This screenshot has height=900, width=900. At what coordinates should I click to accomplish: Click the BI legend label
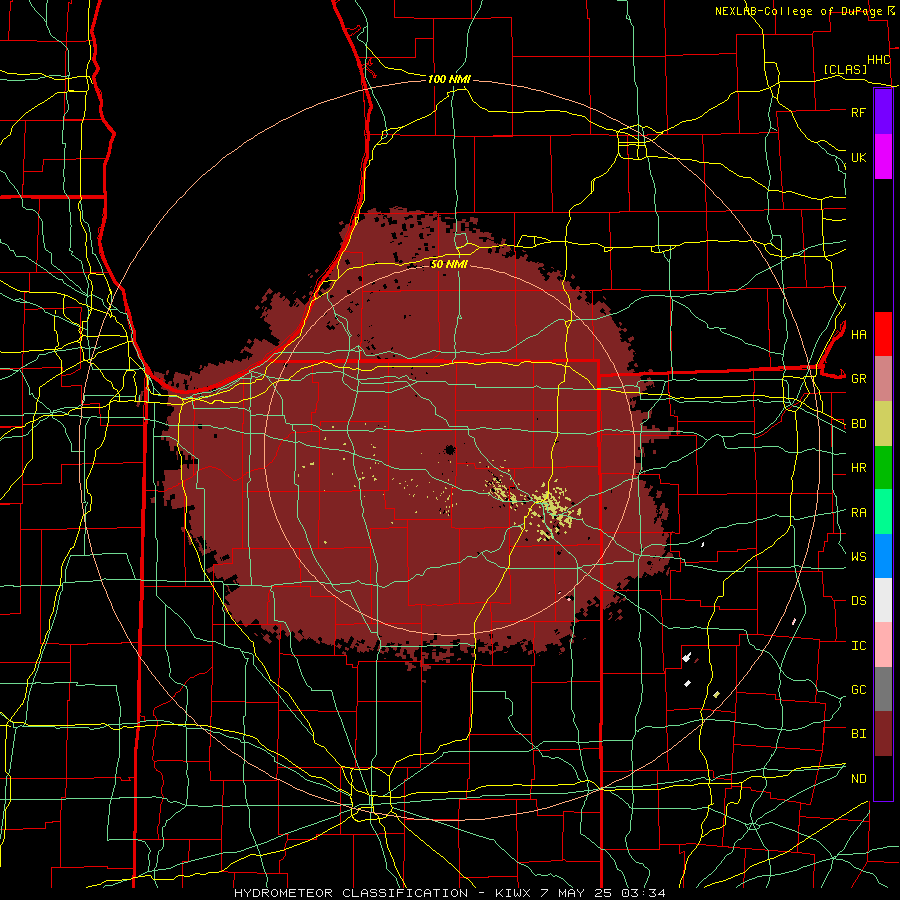point(858,734)
